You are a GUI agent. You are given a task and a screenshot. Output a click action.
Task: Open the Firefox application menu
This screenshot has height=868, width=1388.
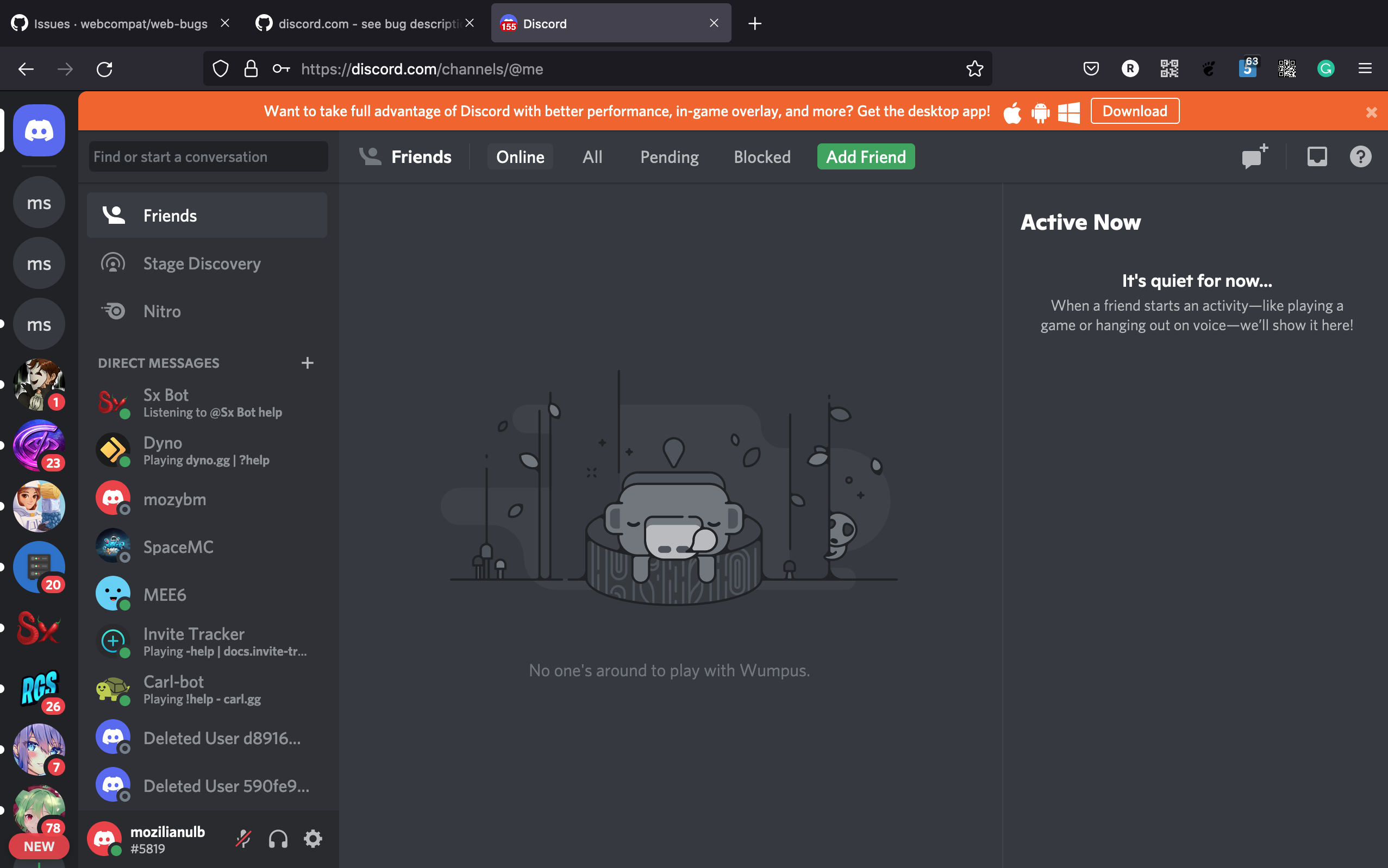1365,69
